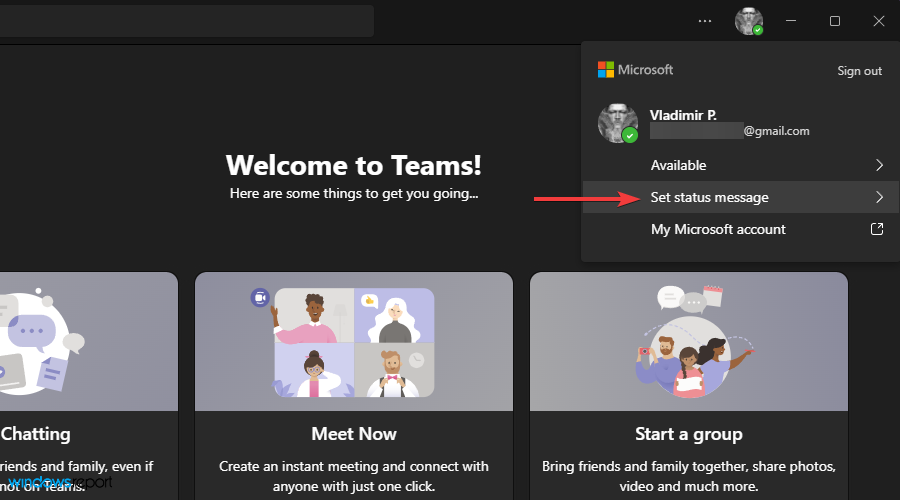This screenshot has height=500, width=900.
Task: Select Set status message
Action: (x=740, y=197)
